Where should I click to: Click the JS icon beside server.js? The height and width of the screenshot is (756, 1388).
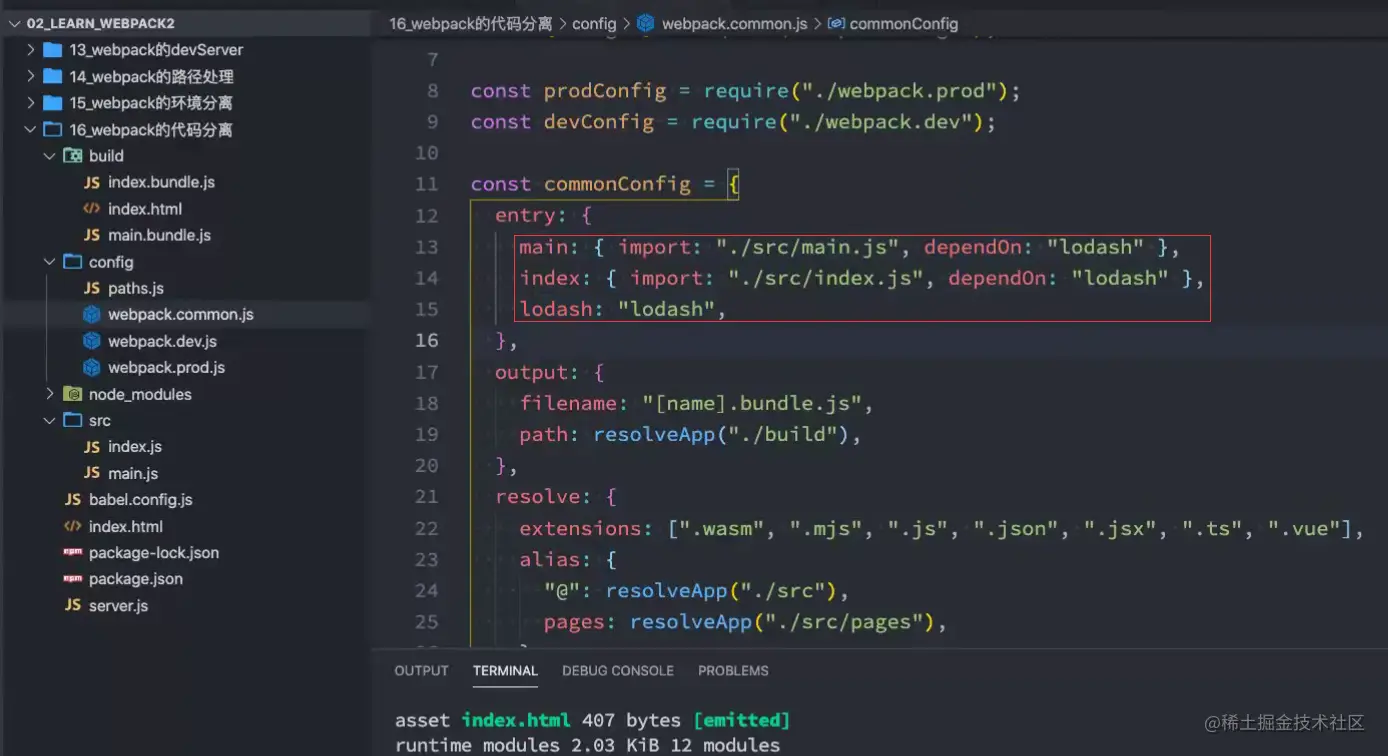point(72,605)
